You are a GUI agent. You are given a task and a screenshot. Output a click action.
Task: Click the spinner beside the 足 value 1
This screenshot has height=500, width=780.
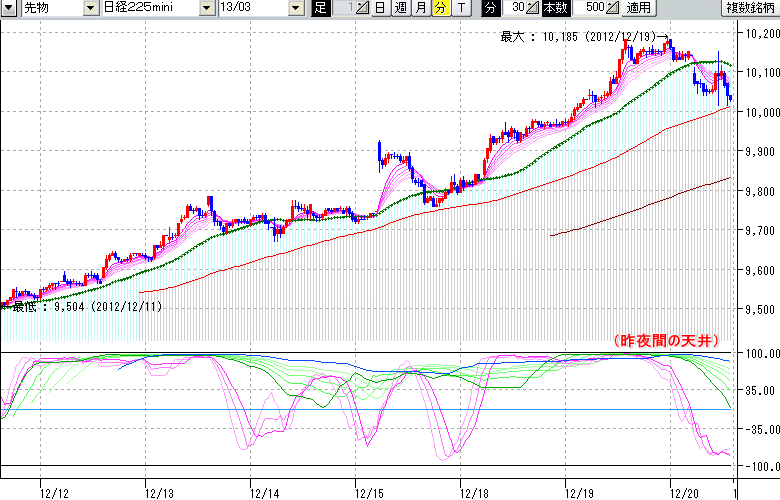pos(362,8)
